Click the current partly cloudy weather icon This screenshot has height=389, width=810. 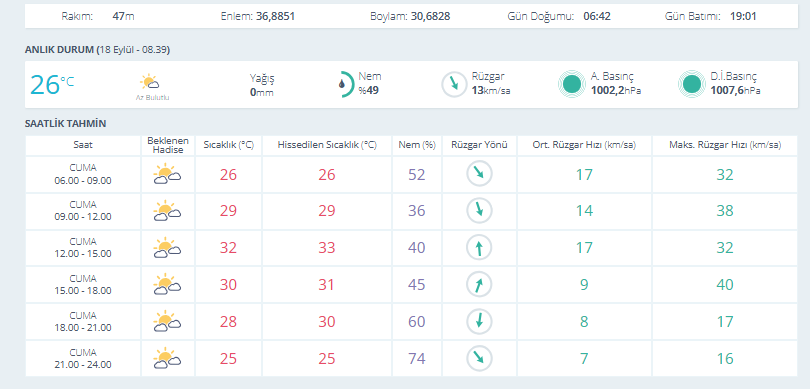tap(149, 82)
